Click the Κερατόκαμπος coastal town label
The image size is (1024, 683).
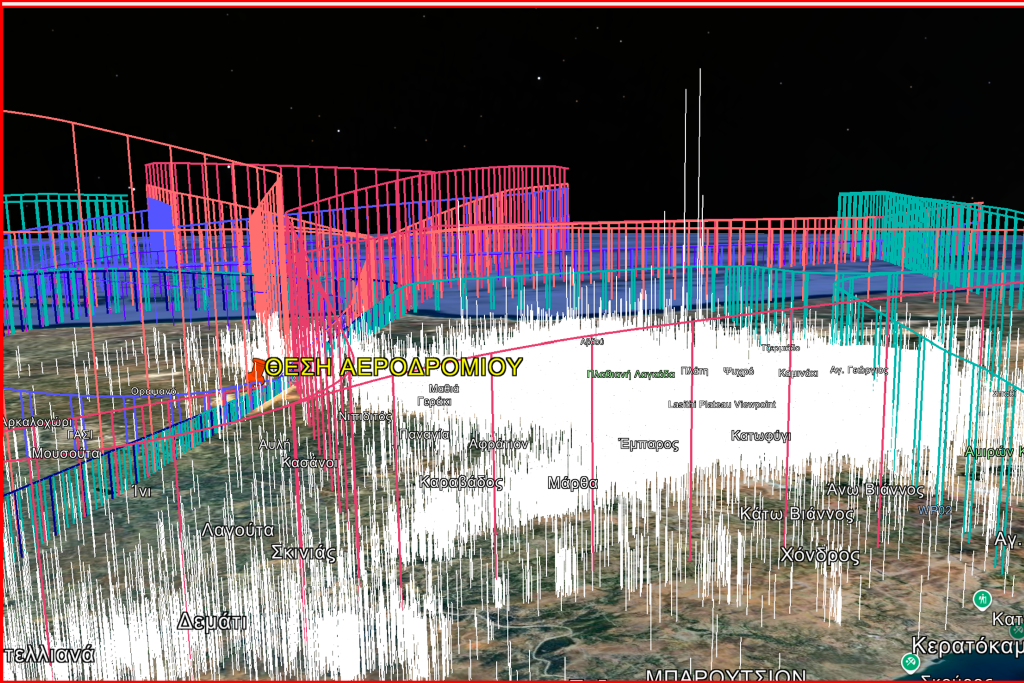[x=967, y=643]
